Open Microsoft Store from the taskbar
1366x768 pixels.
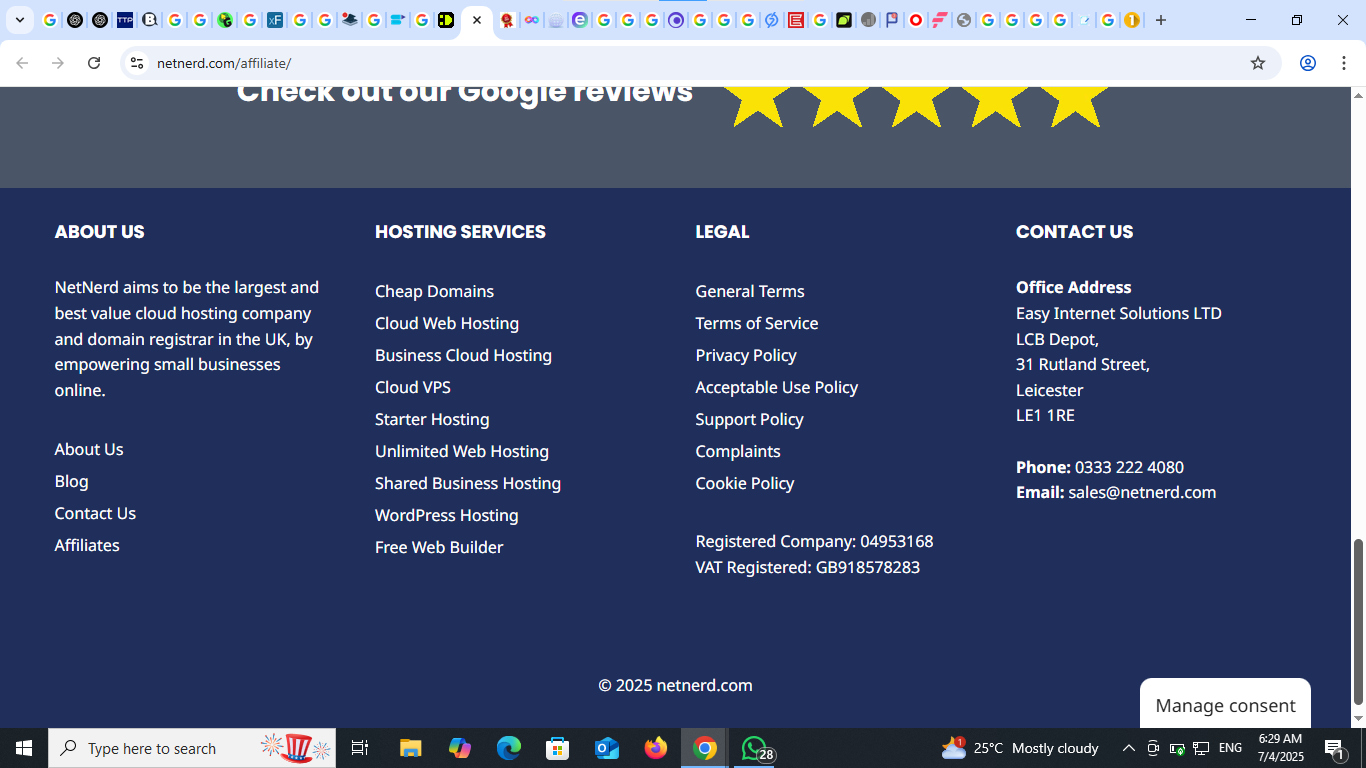(558, 748)
